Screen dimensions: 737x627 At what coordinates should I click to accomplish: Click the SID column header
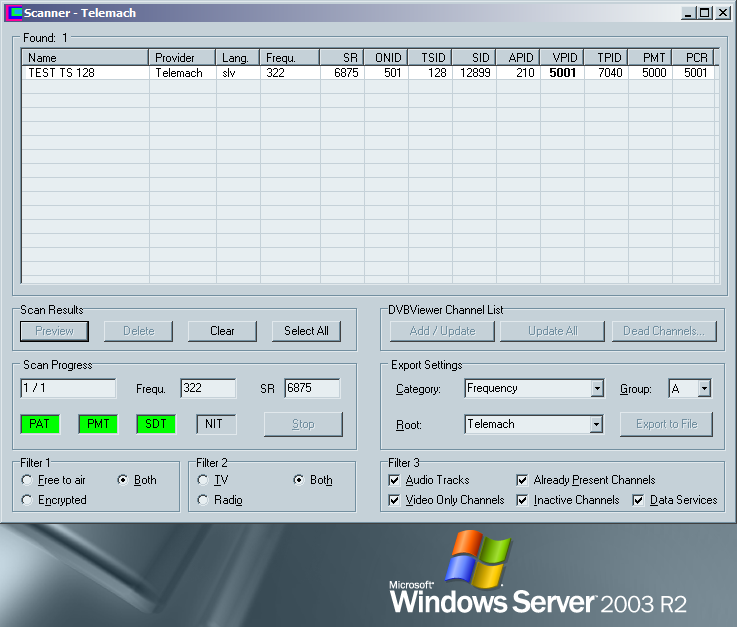click(x=475, y=58)
